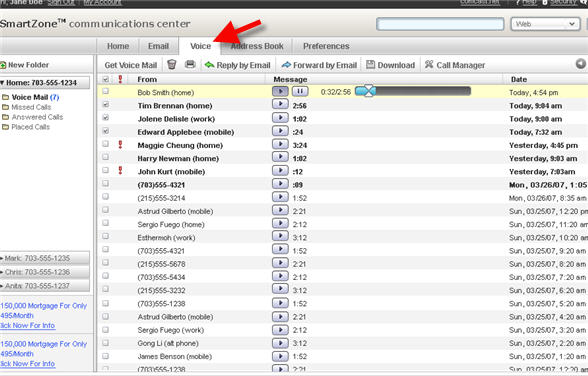Open the Web search type dropdown

(544, 24)
